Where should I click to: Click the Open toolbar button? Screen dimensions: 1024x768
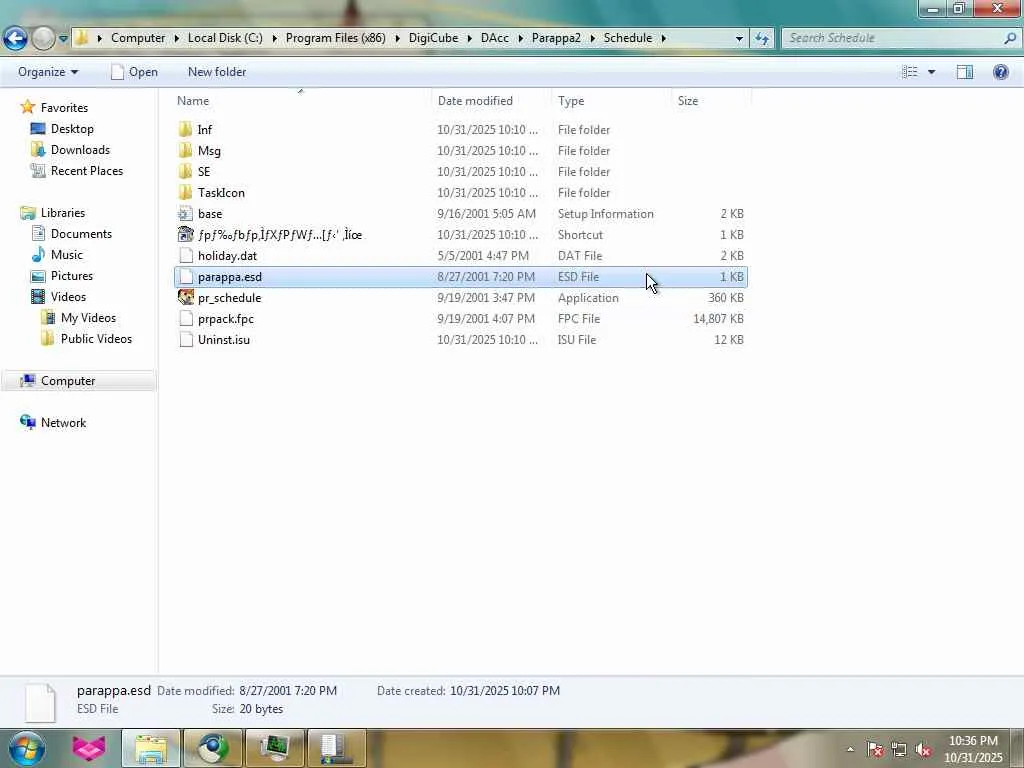(135, 72)
